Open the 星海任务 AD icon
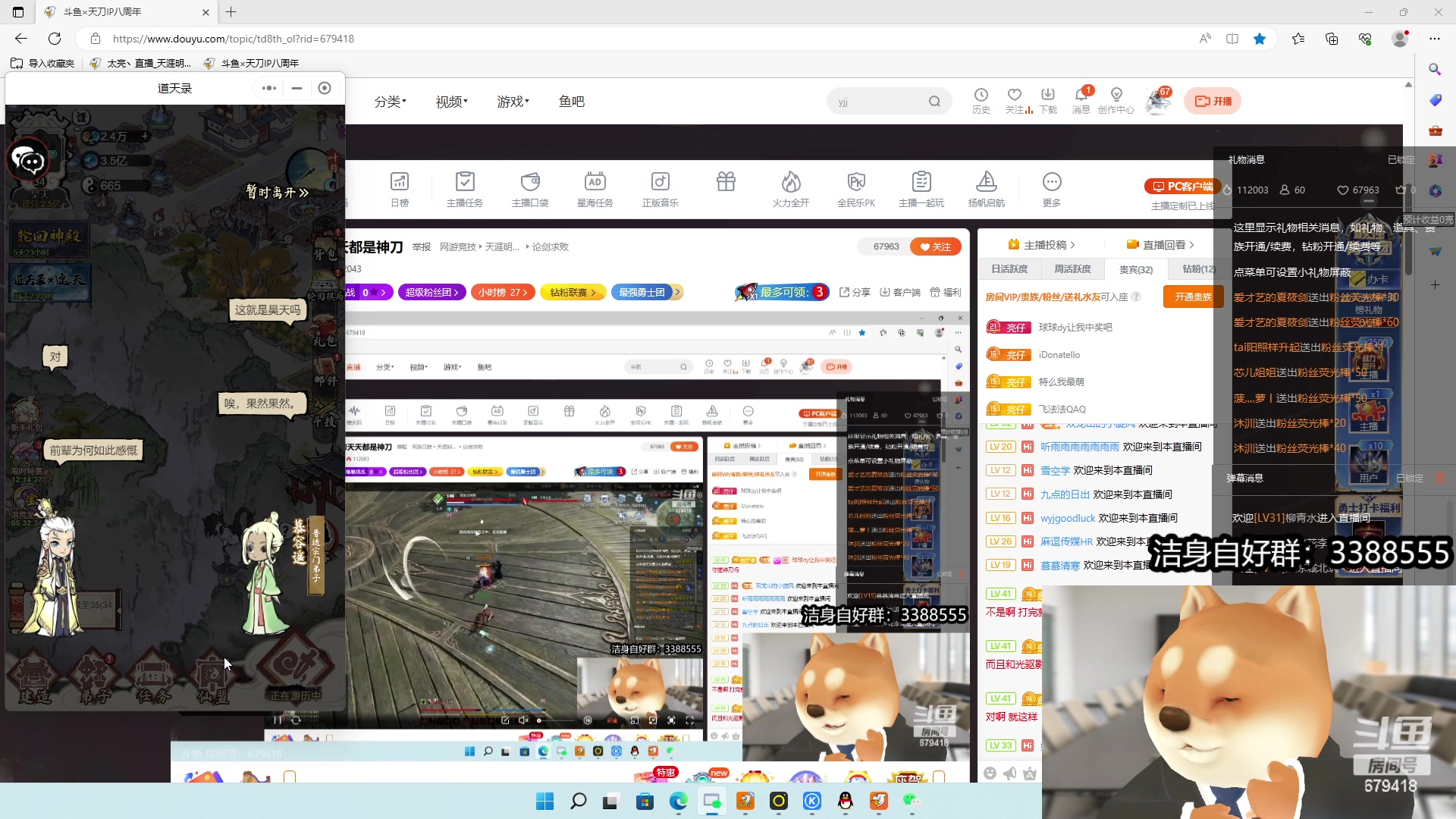Image resolution: width=1456 pixels, height=819 pixels. pyautogui.click(x=595, y=188)
